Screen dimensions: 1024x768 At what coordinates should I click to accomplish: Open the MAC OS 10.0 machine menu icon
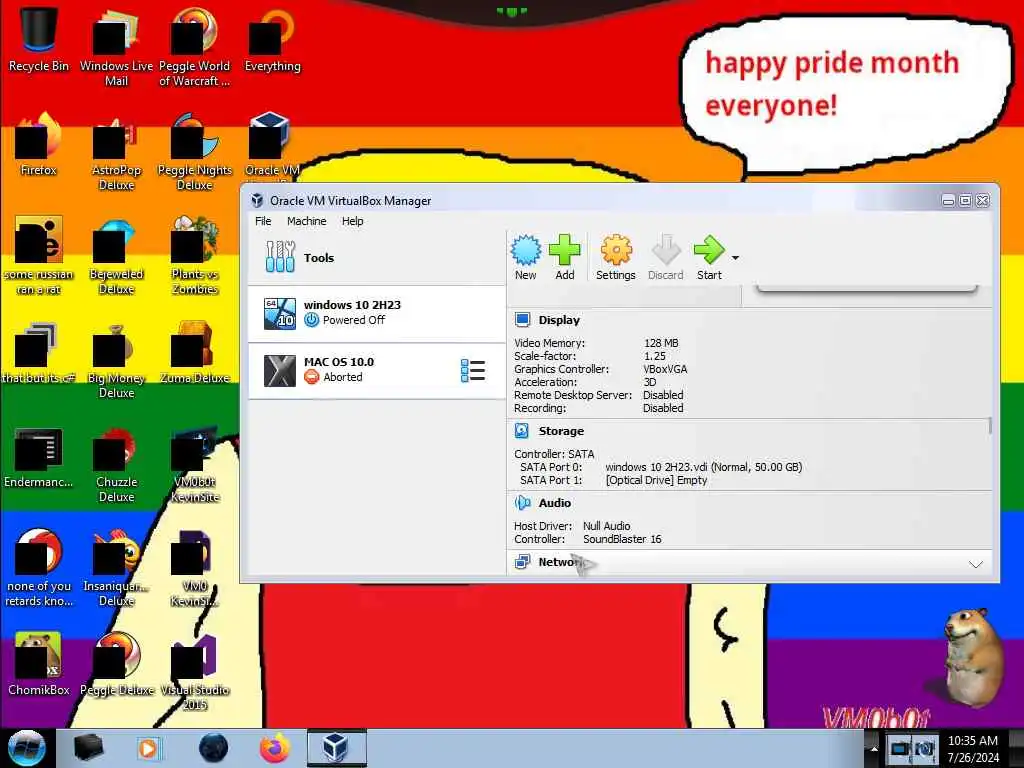tap(473, 371)
